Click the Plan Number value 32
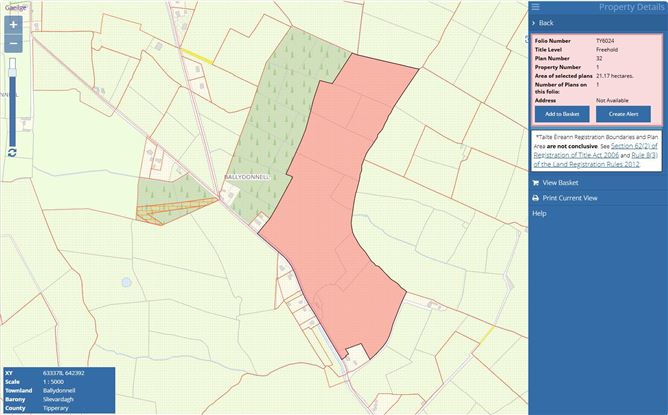The height and width of the screenshot is (415, 668). click(x=599, y=58)
